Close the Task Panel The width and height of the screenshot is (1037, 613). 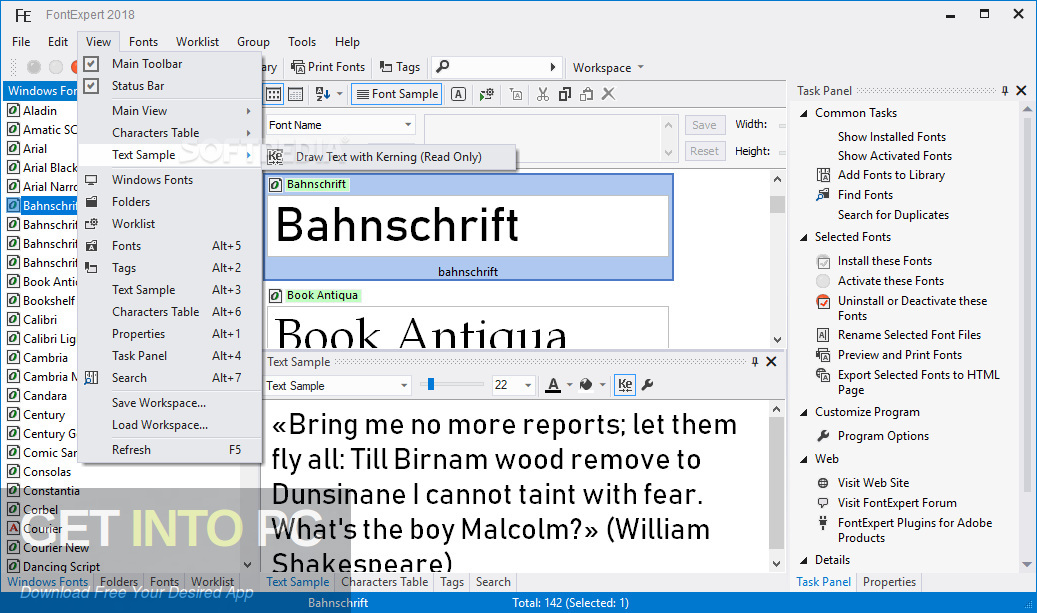(1021, 91)
